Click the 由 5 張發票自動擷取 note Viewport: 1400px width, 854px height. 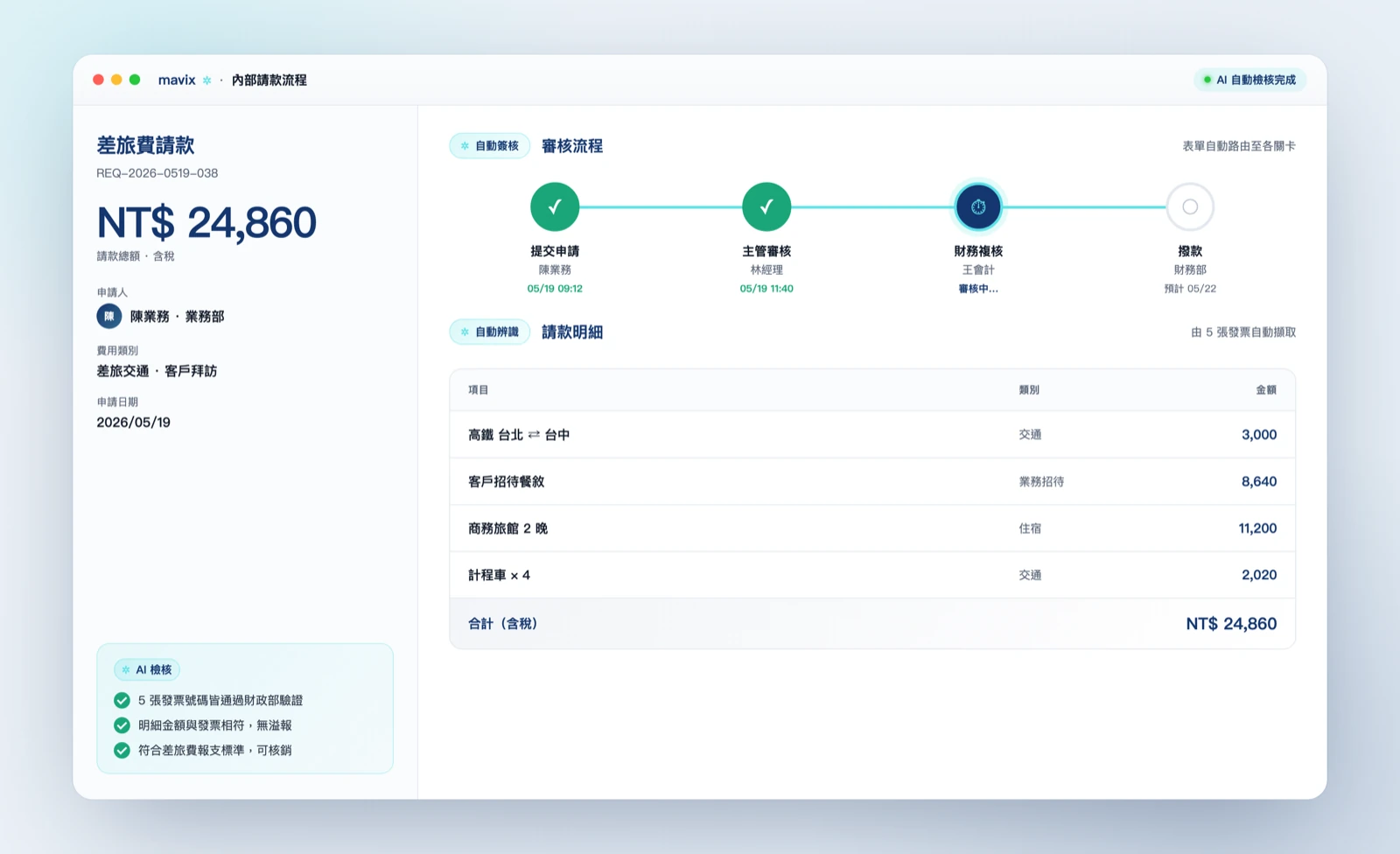click(1243, 332)
